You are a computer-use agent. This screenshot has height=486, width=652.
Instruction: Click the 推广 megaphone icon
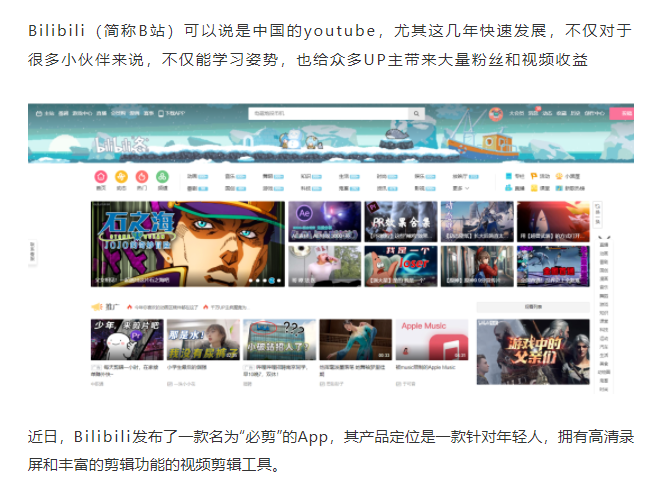point(96,307)
